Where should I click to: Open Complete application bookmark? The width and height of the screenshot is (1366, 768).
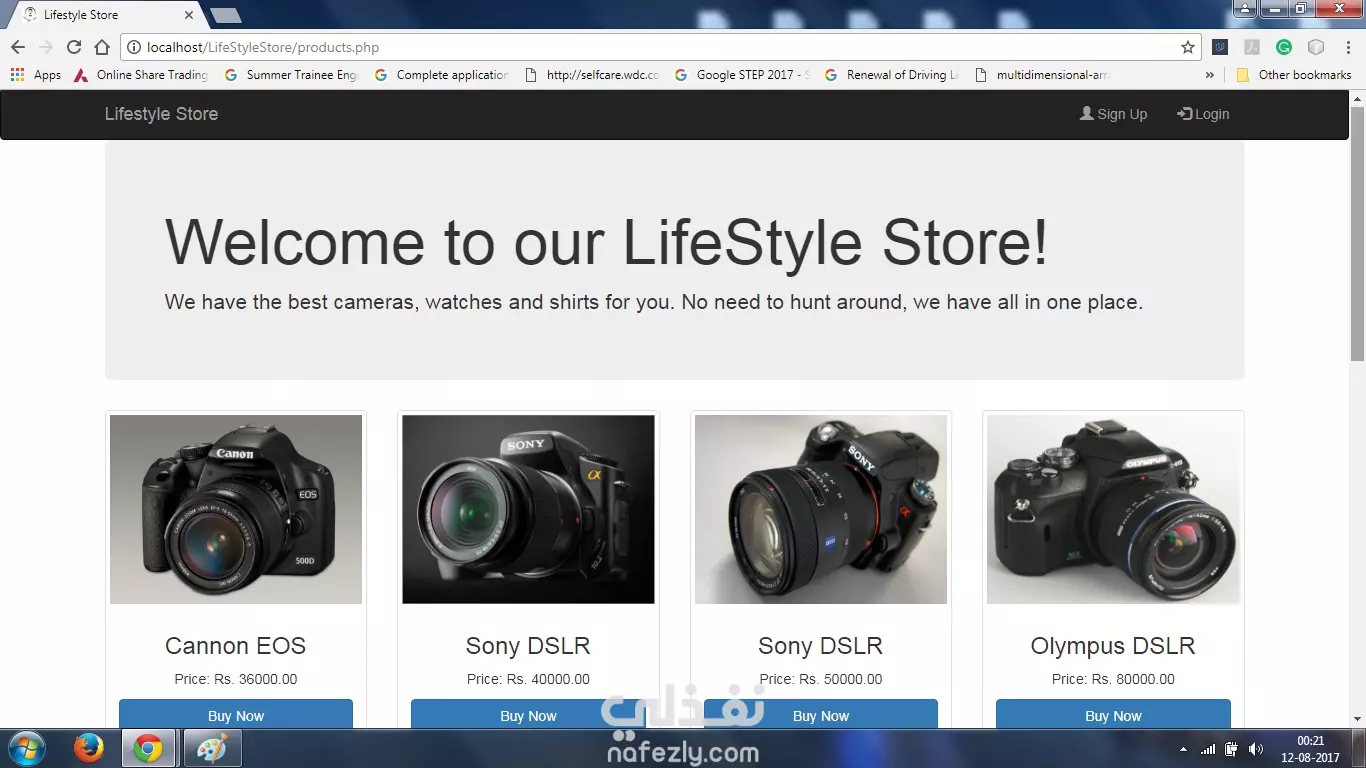(442, 75)
